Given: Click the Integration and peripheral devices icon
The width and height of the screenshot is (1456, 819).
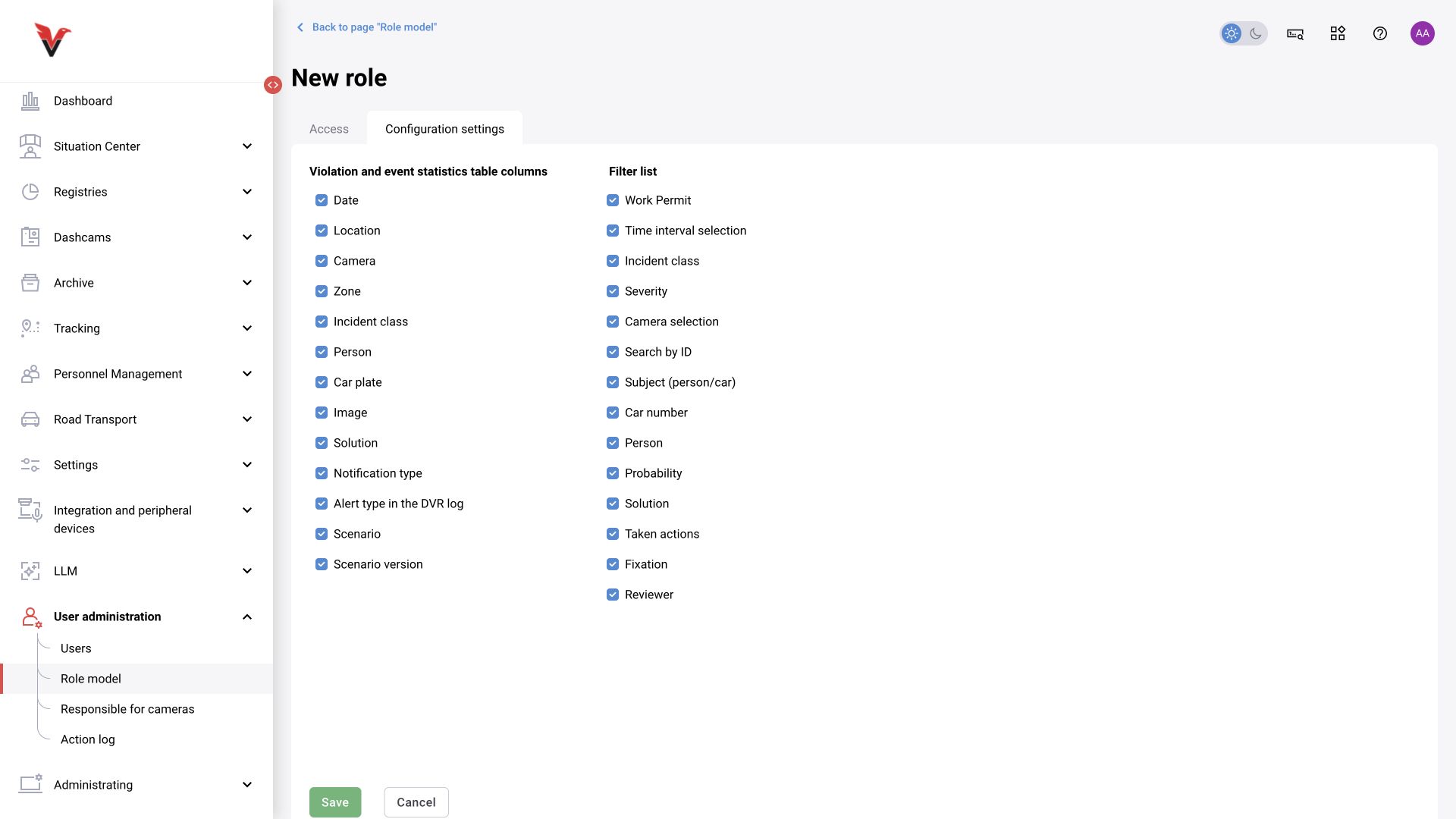Looking at the screenshot, I should pyautogui.click(x=30, y=510).
